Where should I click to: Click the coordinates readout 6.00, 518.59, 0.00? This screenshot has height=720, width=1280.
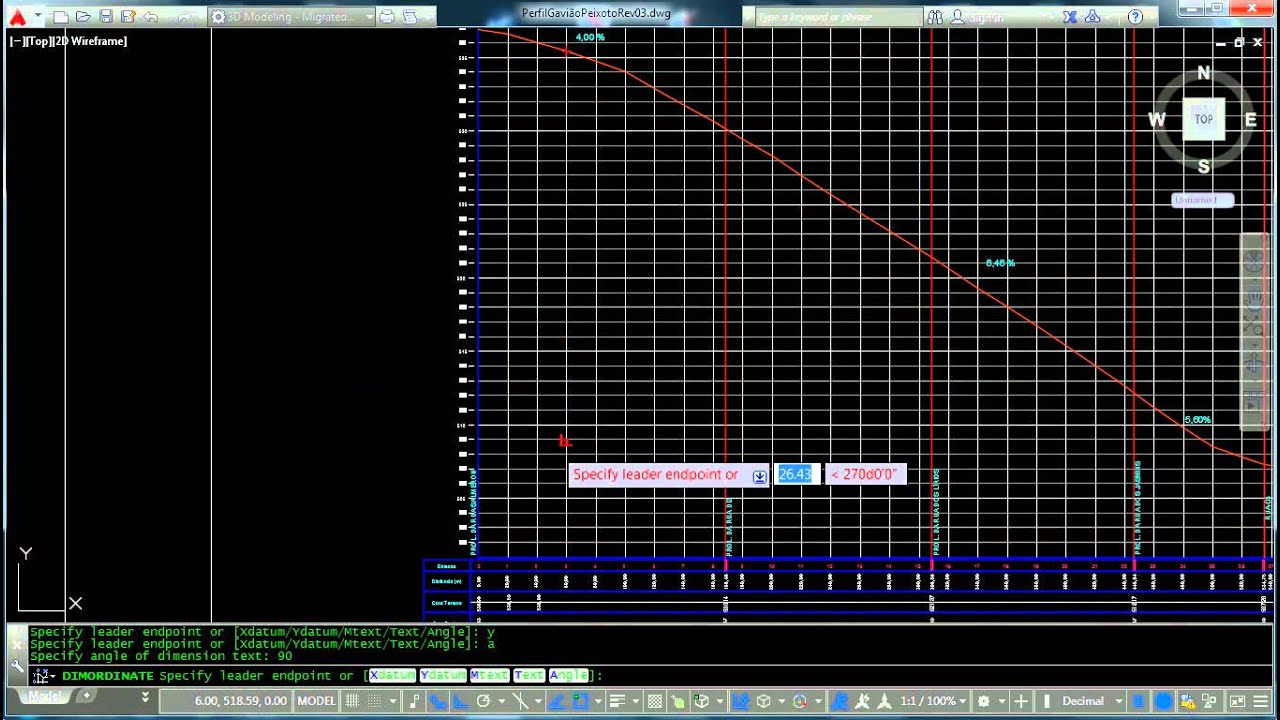point(241,701)
